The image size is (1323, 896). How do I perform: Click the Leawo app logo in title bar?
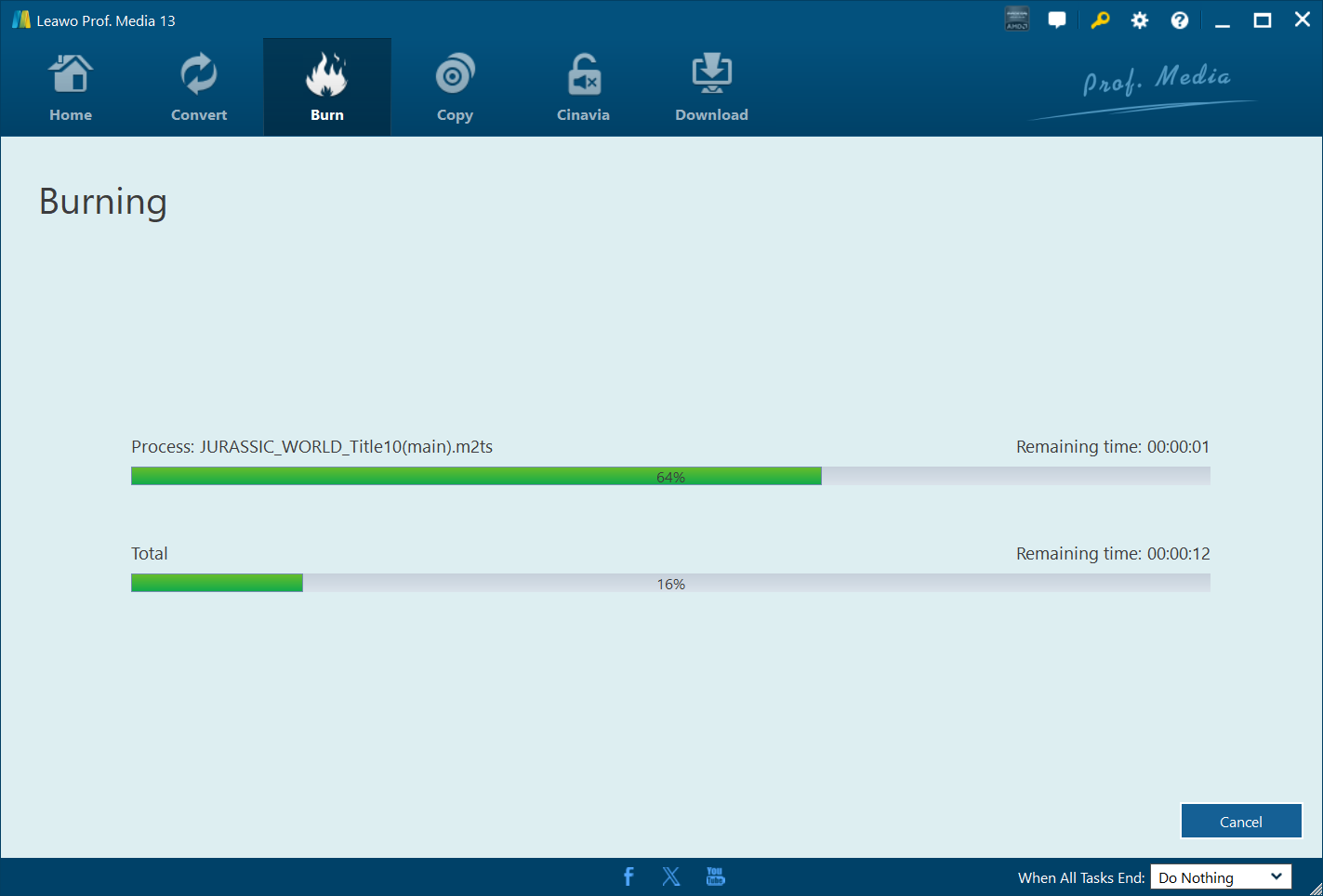(21, 20)
